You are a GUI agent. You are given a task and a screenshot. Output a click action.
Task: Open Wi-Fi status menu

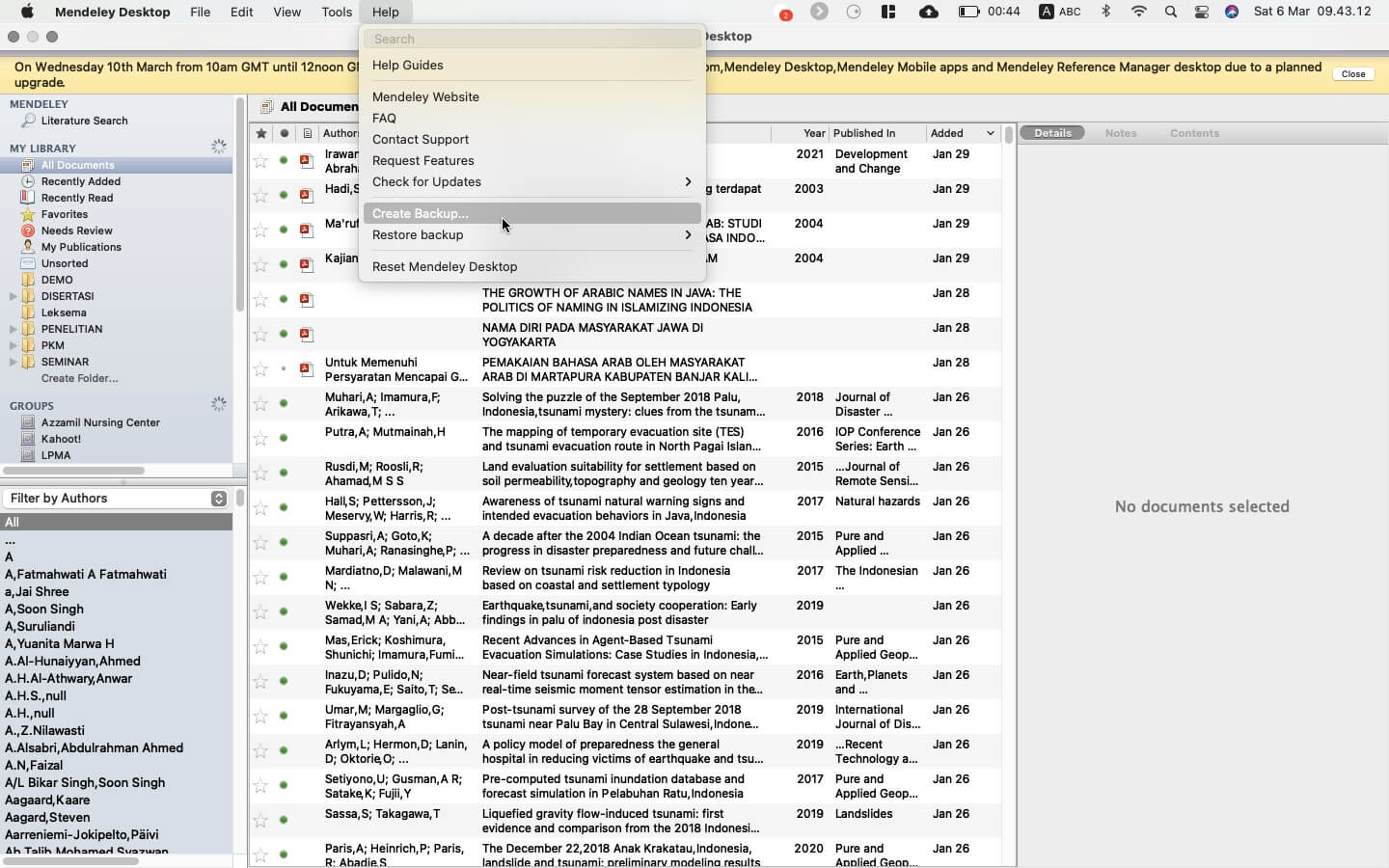coord(1139,12)
